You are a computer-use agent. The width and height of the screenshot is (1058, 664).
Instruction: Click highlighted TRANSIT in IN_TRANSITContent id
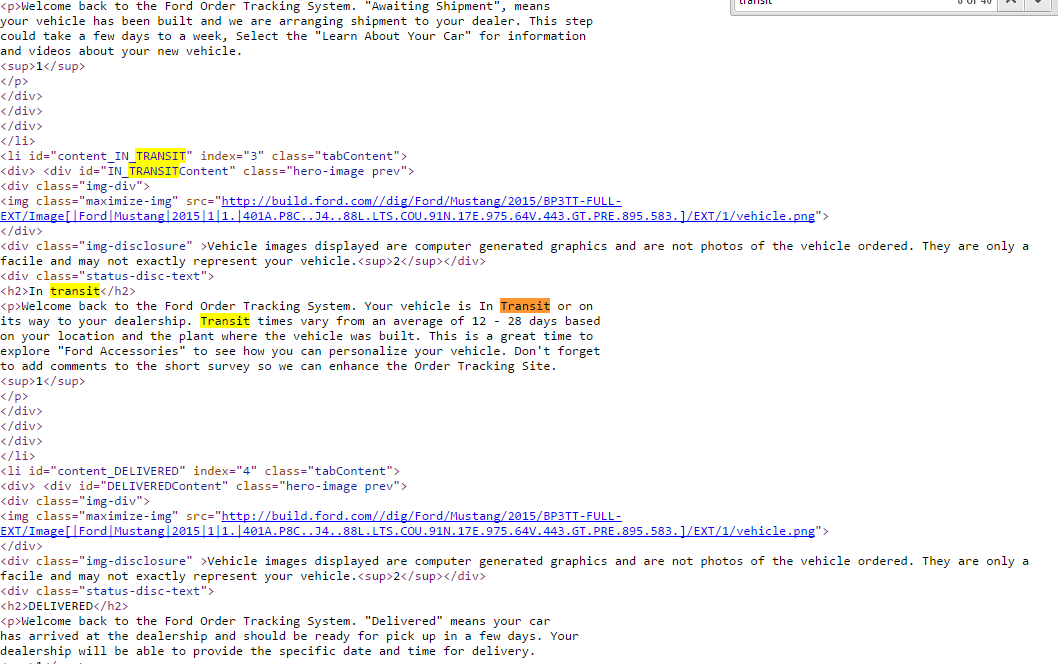tap(154, 171)
